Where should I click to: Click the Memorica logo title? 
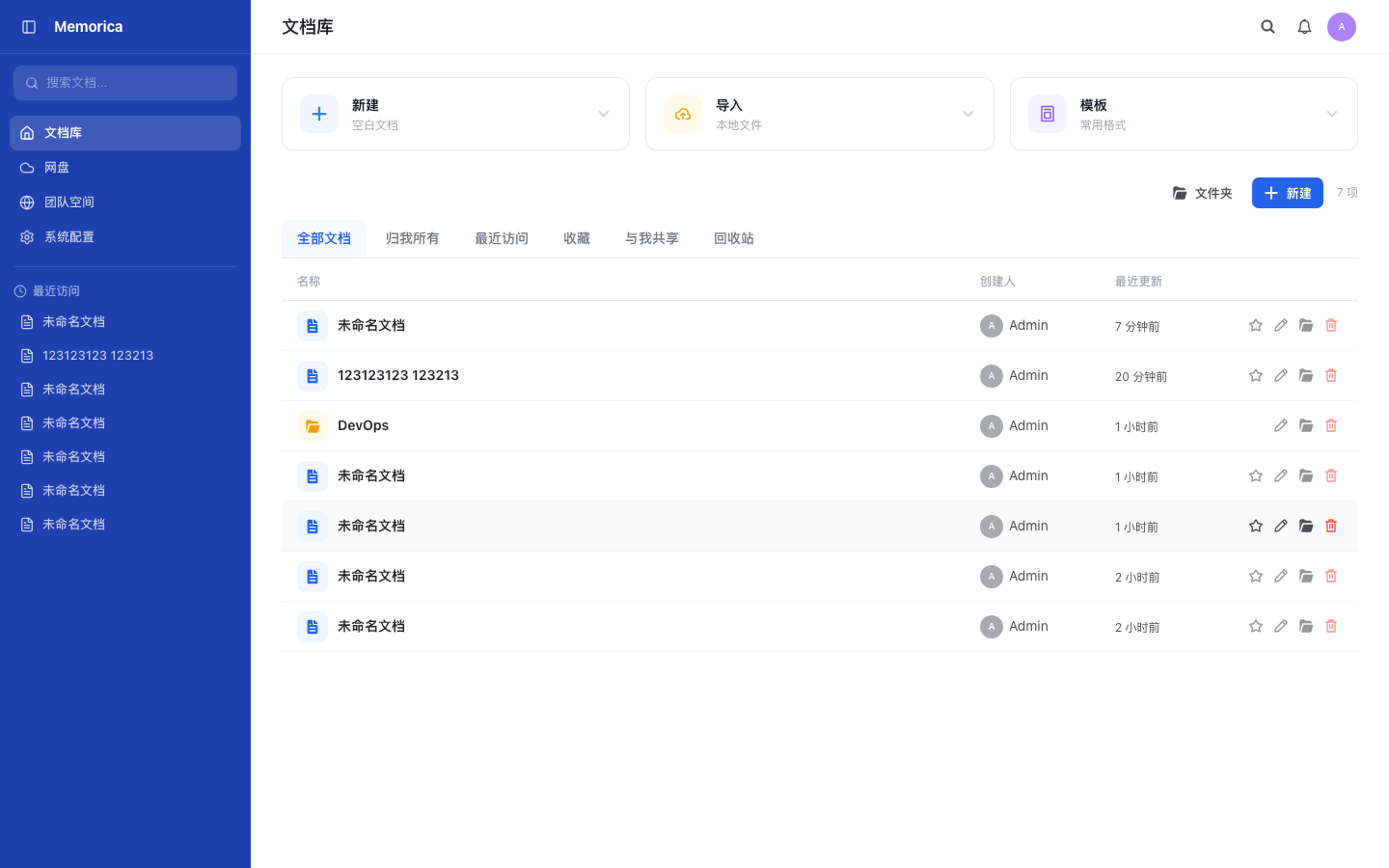click(89, 27)
